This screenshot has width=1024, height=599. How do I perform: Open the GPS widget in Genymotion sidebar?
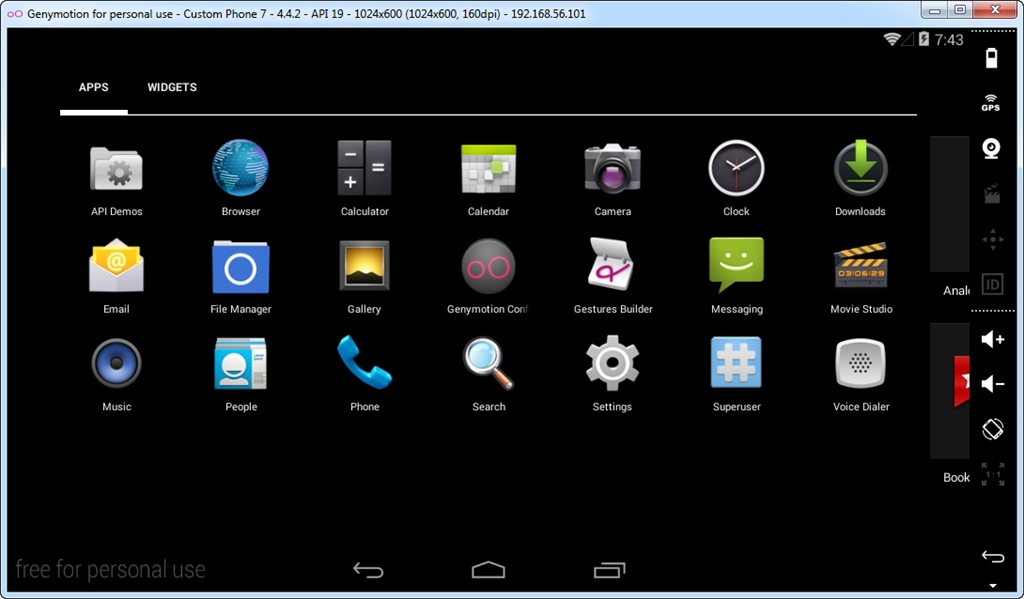991,103
